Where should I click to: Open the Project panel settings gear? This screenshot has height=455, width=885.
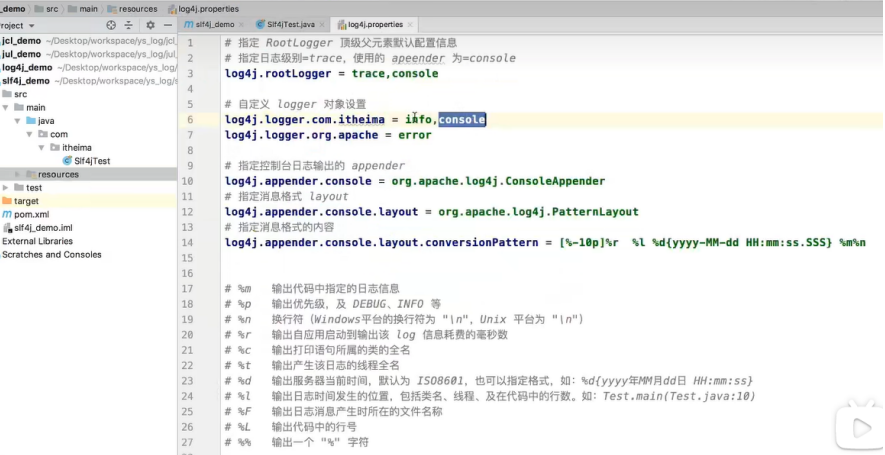(150, 25)
